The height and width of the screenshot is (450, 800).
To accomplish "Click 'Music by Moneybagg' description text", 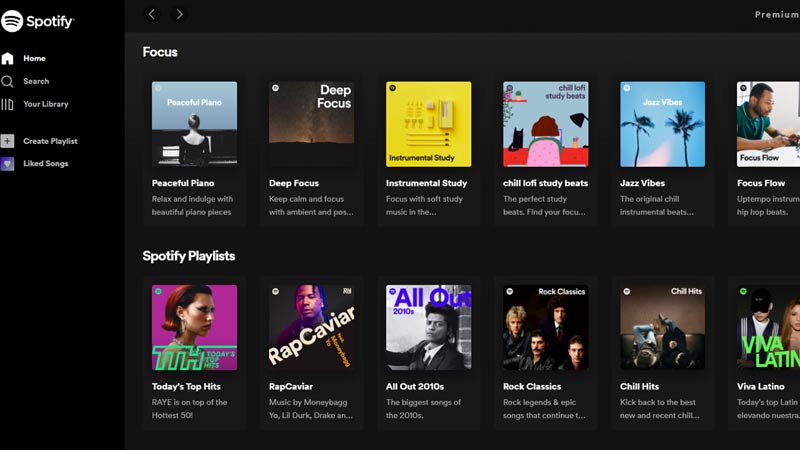I will 308,403.
